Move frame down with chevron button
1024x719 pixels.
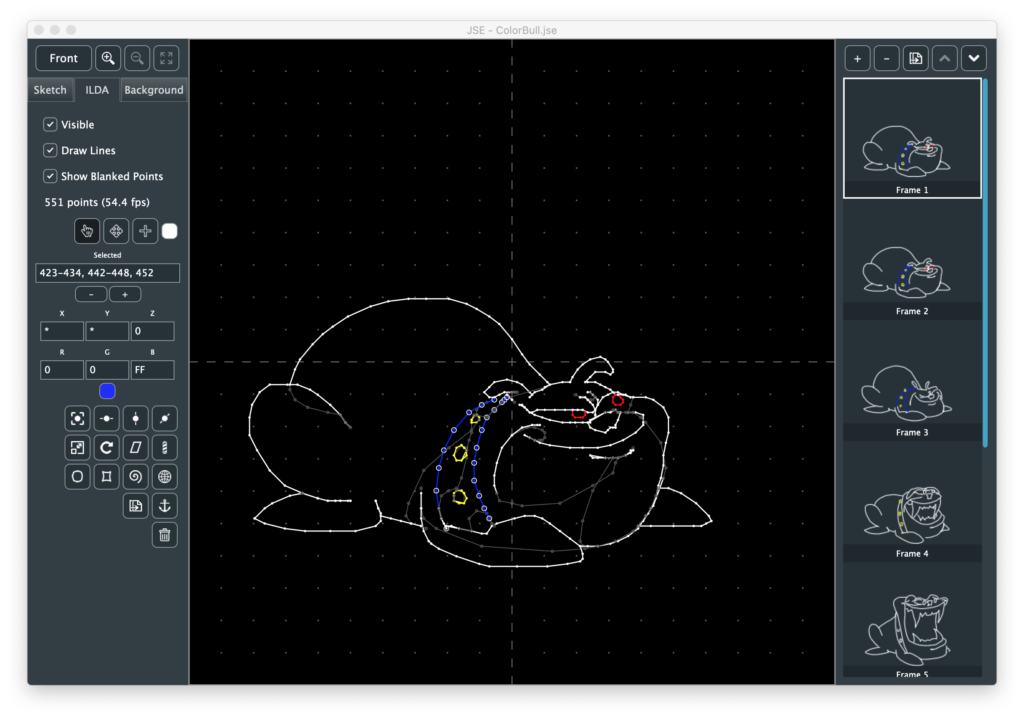[974, 58]
